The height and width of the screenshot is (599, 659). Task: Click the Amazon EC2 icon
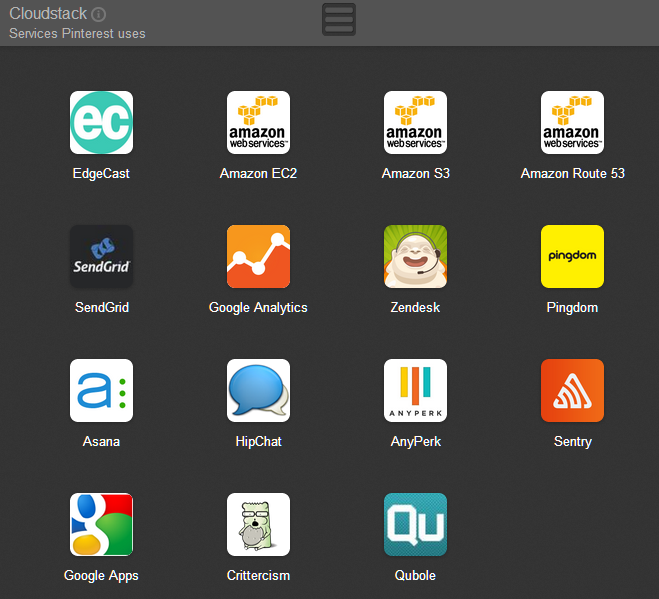tap(258, 122)
